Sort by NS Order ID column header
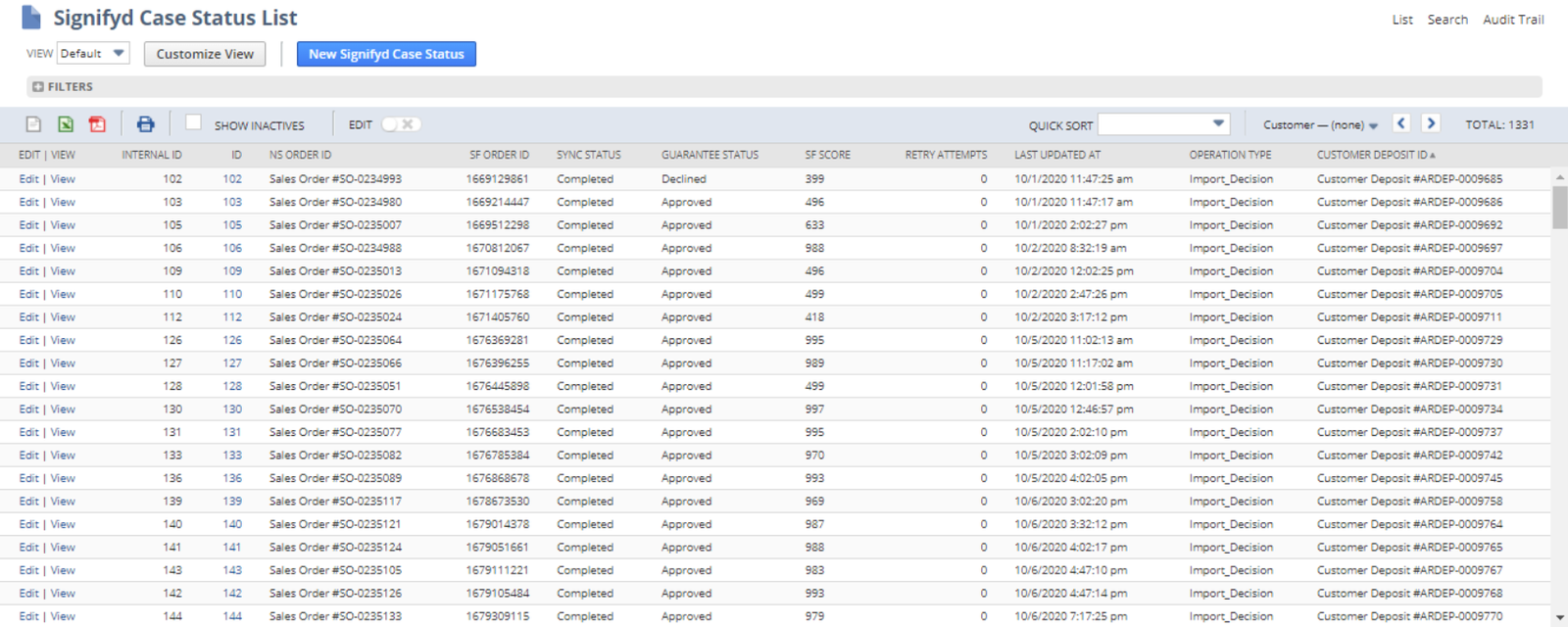This screenshot has height=627, width=1568. [x=301, y=155]
